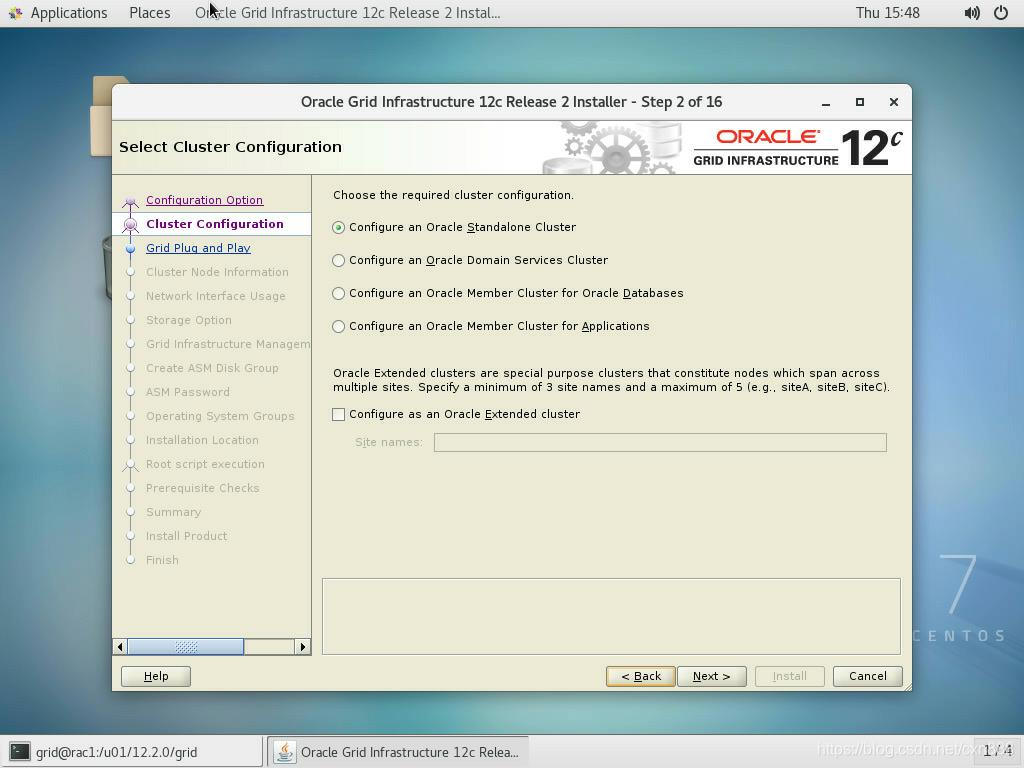1024x768 pixels.
Task: Enable Configure as an Oracle Extended cluster
Action: coord(339,414)
